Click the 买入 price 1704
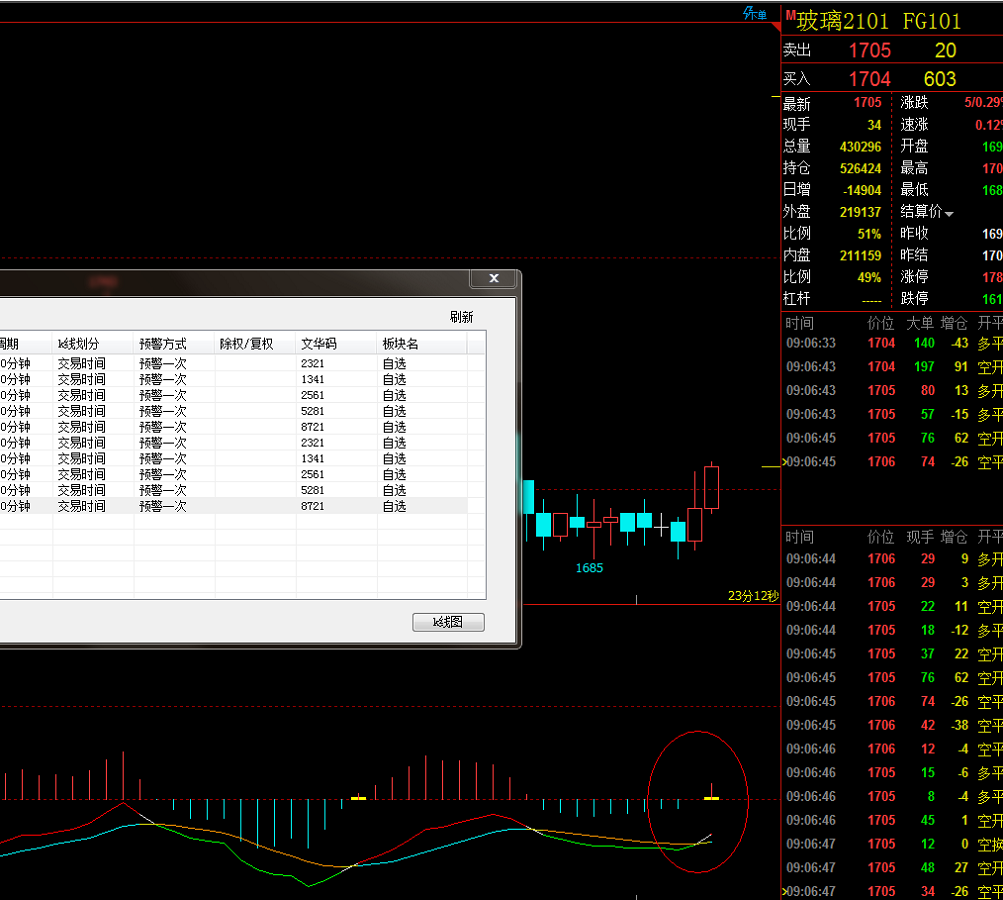The width and height of the screenshot is (1003, 900). 869,79
